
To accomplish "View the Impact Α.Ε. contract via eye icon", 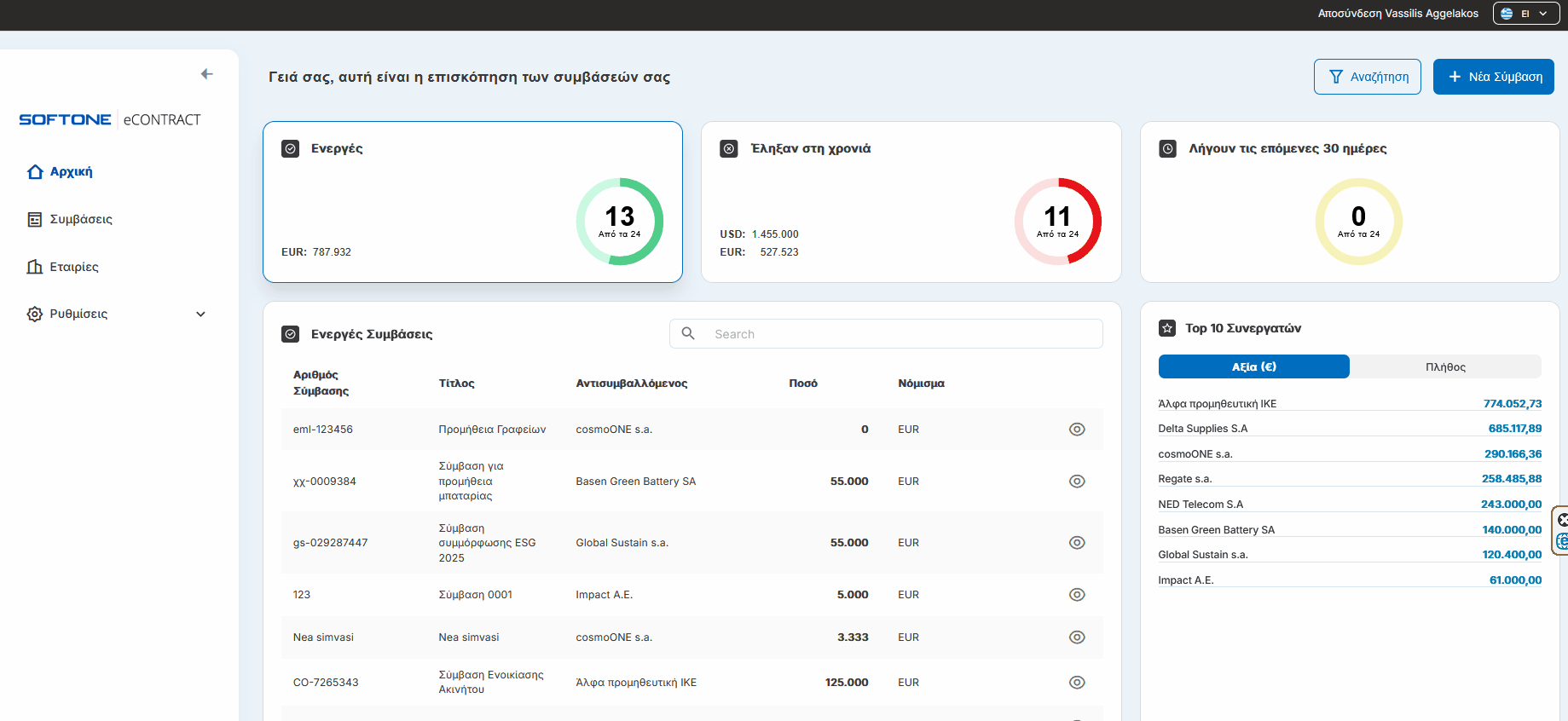I will point(1077,595).
